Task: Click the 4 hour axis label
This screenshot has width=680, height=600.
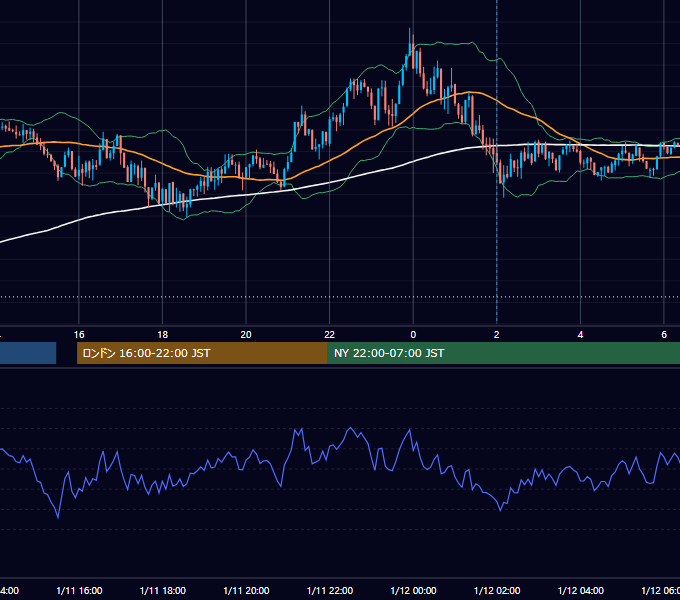Action: click(580, 335)
